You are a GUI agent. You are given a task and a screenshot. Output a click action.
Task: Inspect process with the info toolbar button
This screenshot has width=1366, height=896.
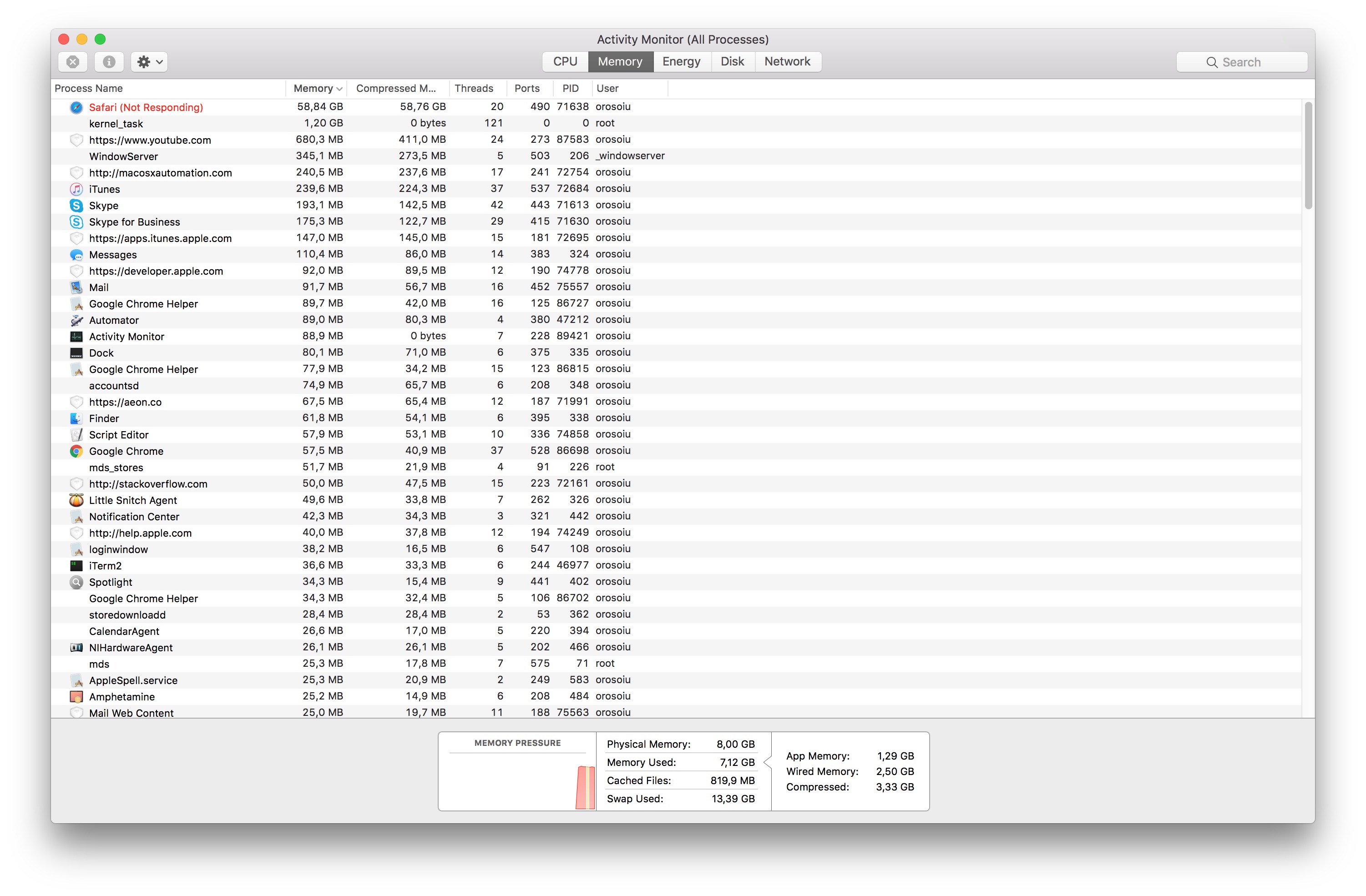click(x=109, y=62)
